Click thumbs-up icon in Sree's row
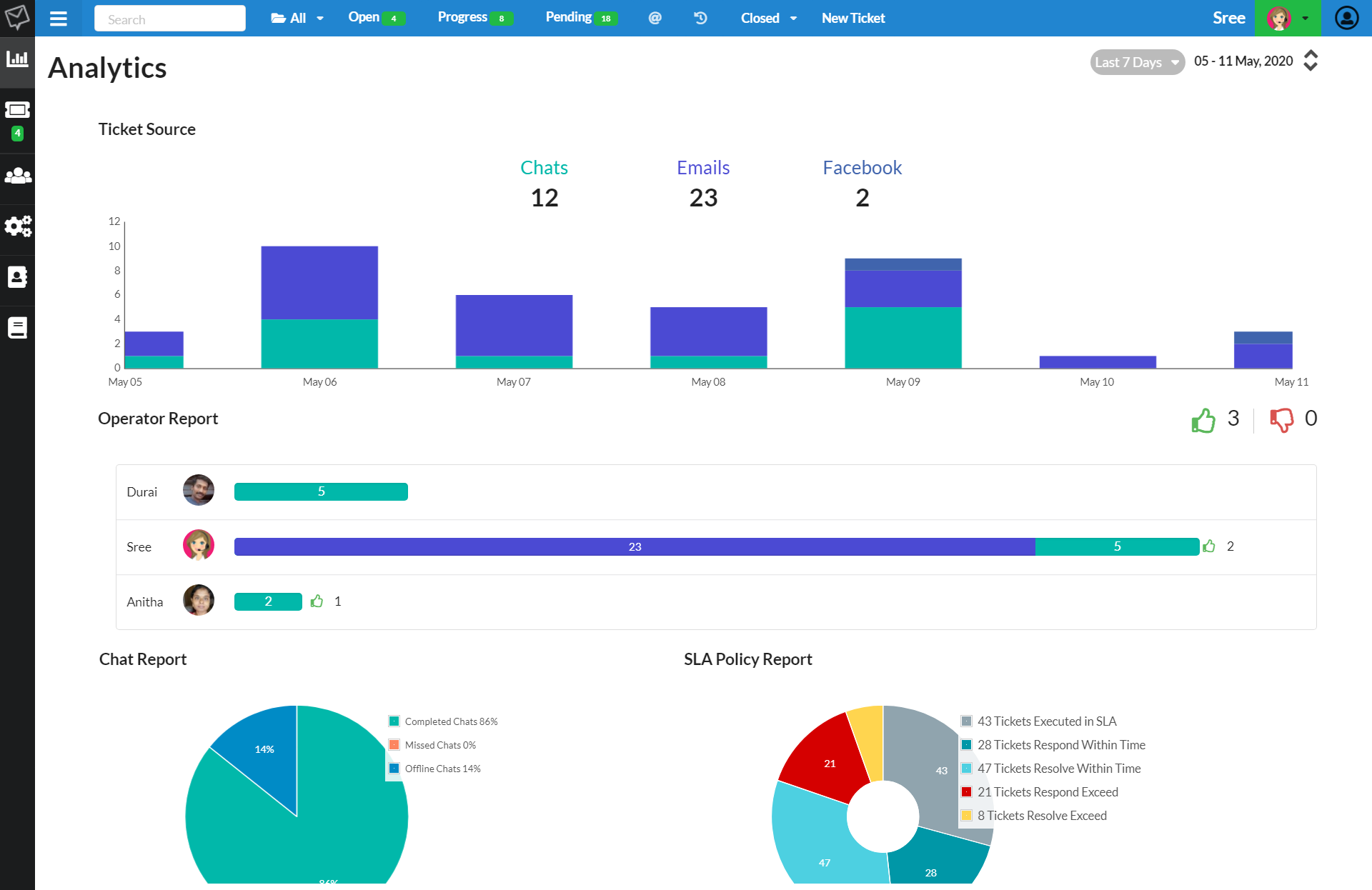 pos(1209,546)
